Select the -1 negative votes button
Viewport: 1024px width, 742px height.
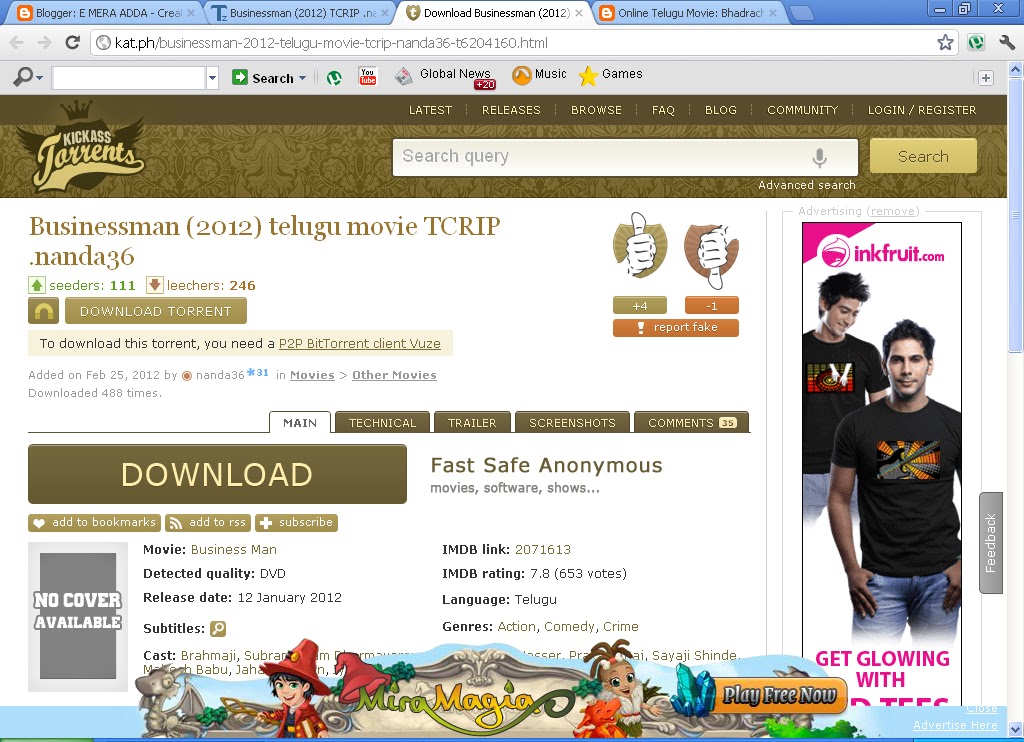[712, 306]
